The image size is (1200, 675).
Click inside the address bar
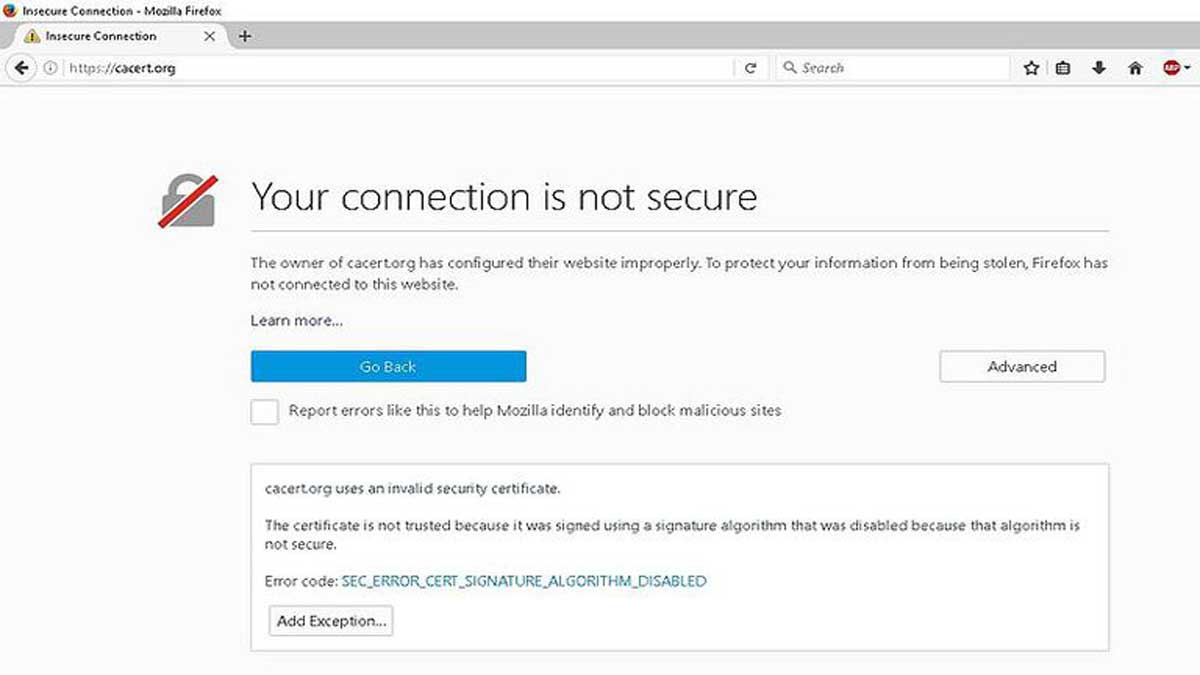tap(300, 68)
